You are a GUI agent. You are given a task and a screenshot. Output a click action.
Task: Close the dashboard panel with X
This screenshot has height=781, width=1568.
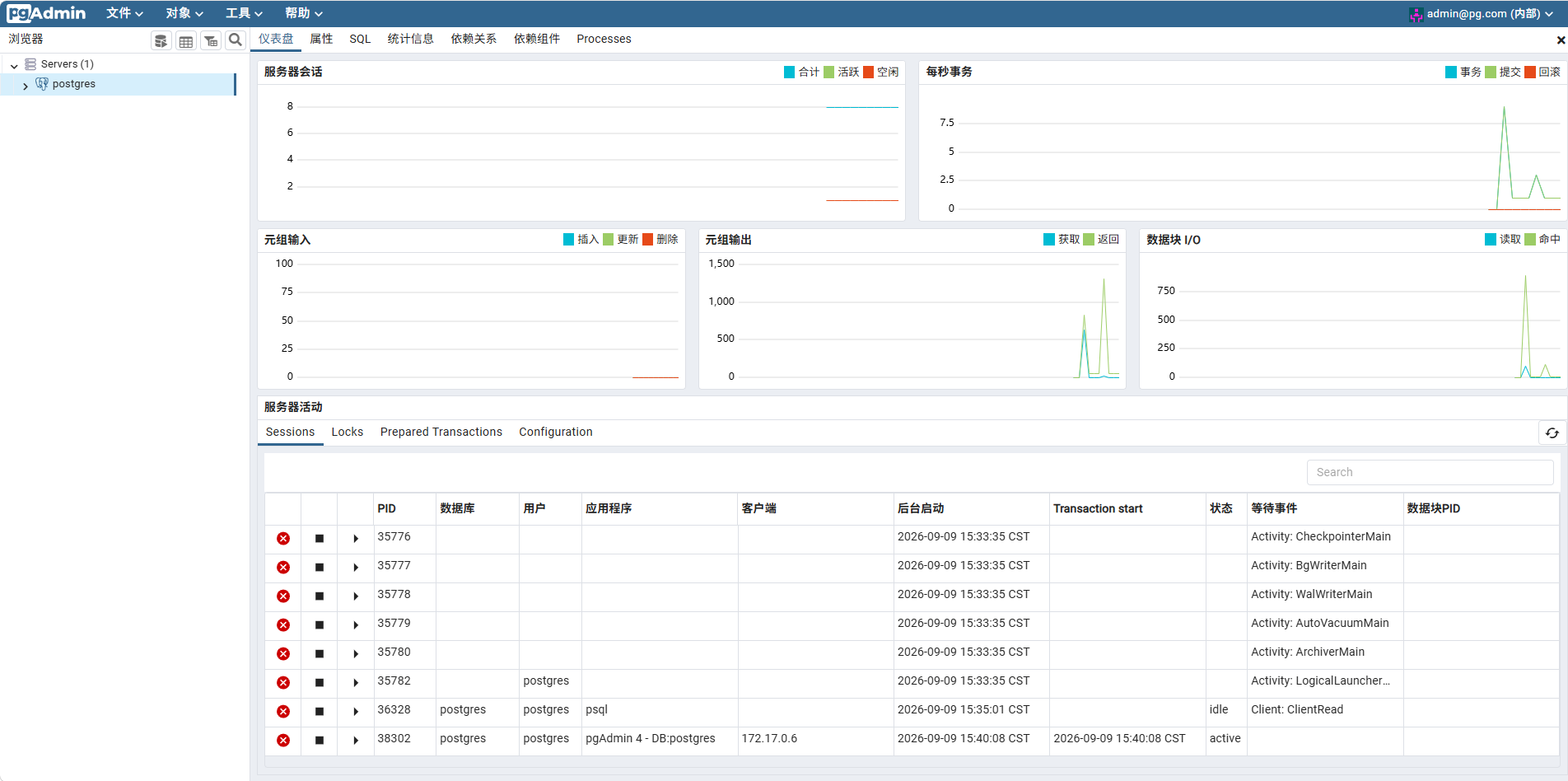[1561, 40]
